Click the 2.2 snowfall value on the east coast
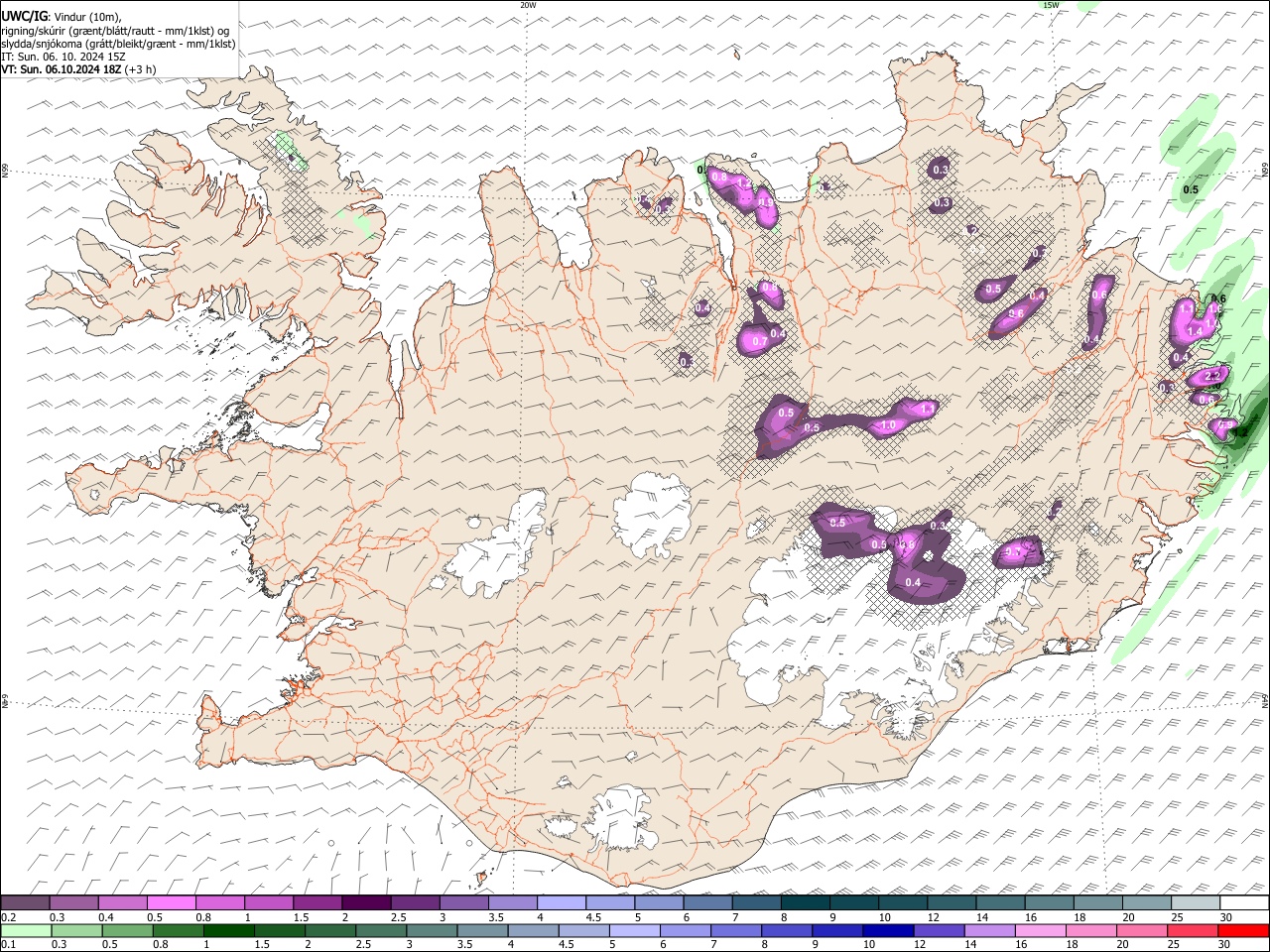 click(x=1211, y=377)
